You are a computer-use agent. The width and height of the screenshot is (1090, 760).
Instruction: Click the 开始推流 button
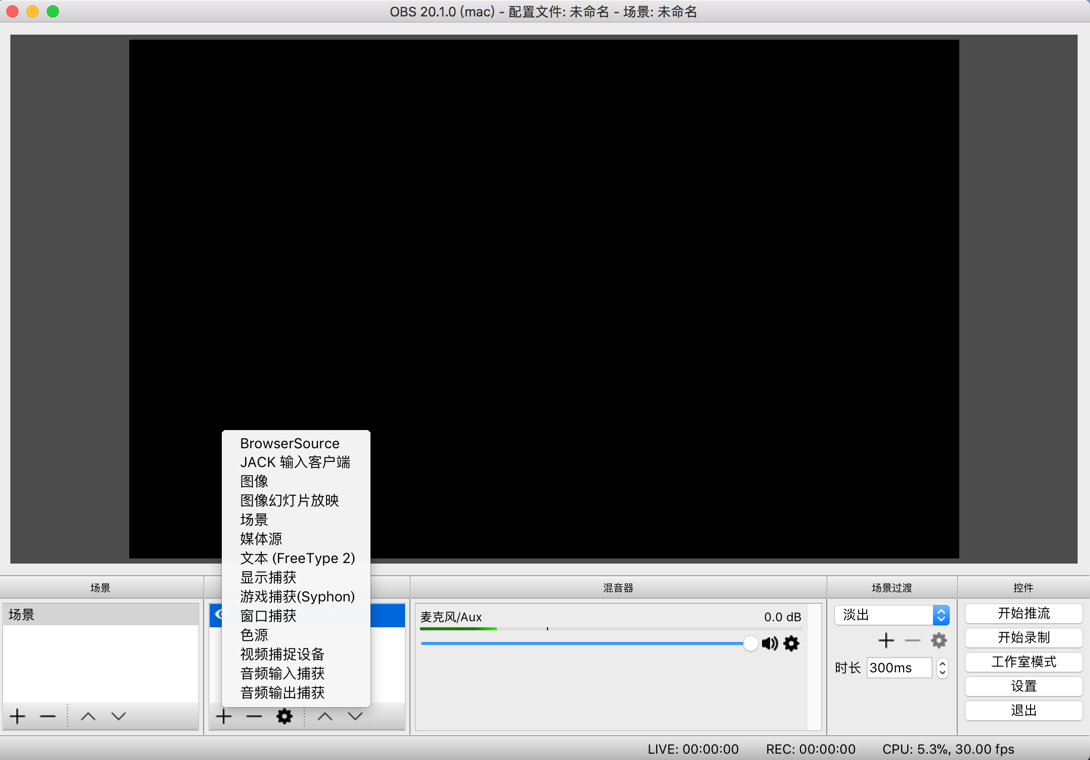tap(1023, 613)
